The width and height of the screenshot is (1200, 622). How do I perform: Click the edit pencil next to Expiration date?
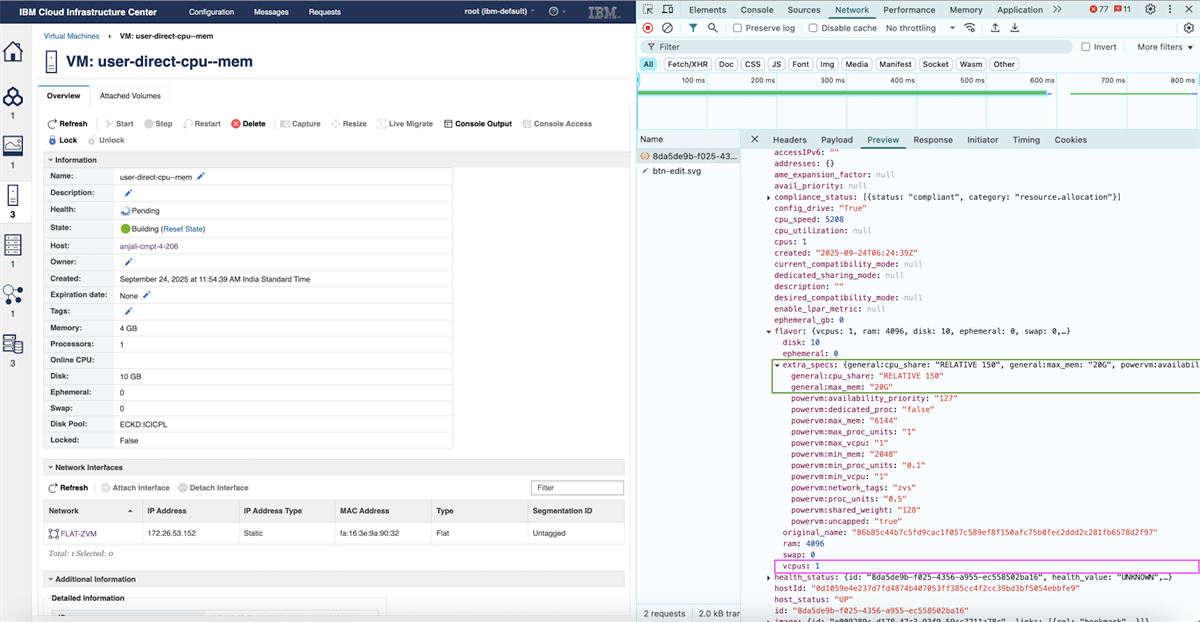click(x=146, y=295)
